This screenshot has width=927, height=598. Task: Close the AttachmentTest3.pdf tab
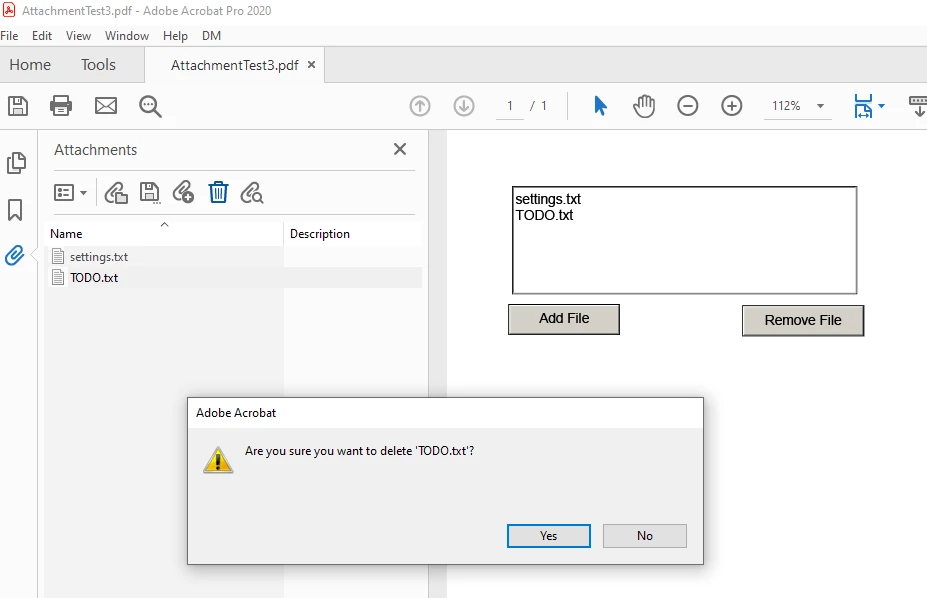tap(312, 64)
